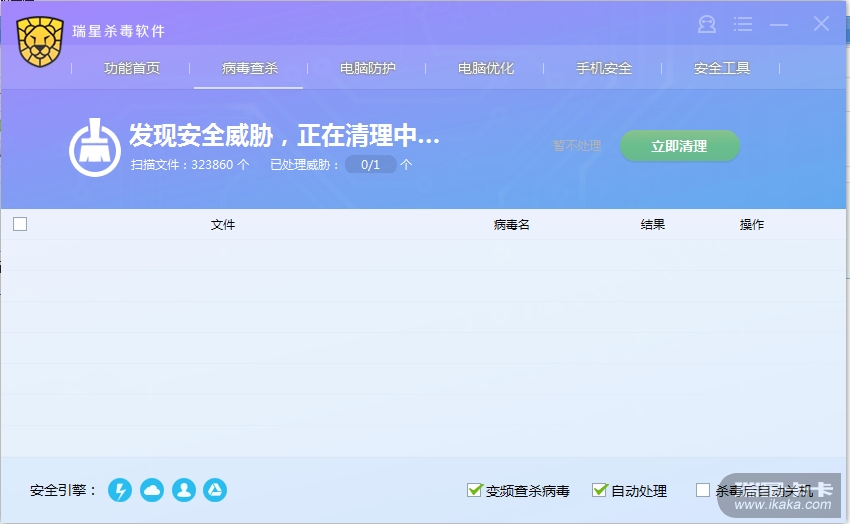Screen dimensions: 850x524
Task: Click the 安全引擎： label
Action: (63, 490)
